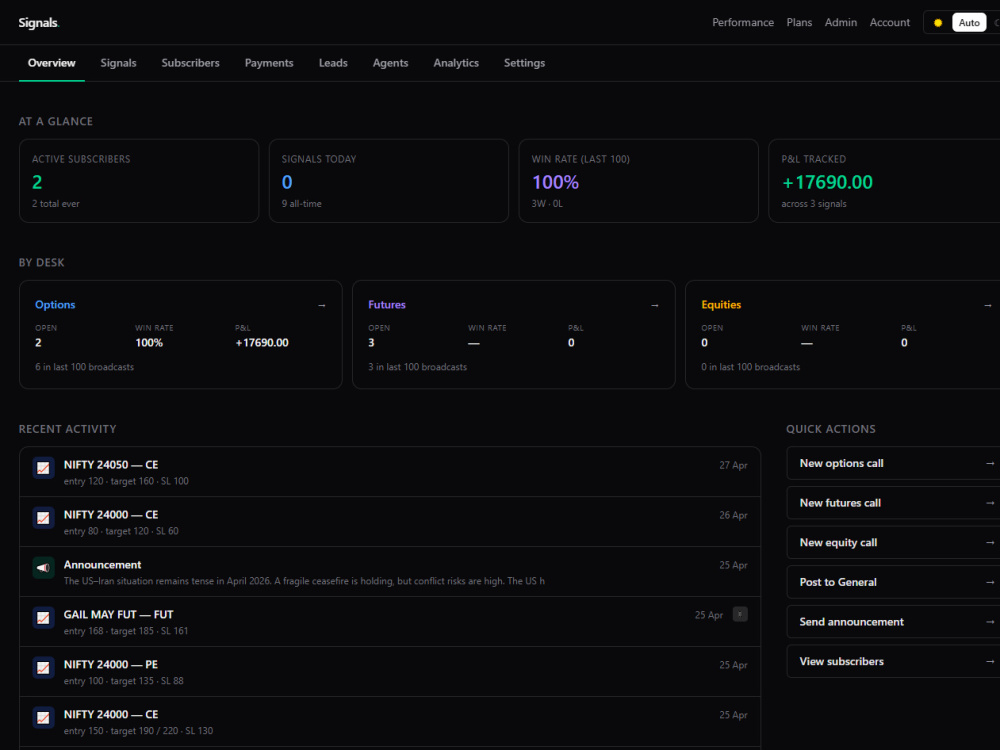The height and width of the screenshot is (750, 1000).
Task: Click 'entry 168 · target 185 · SL 161' text
Action: [x=126, y=631]
